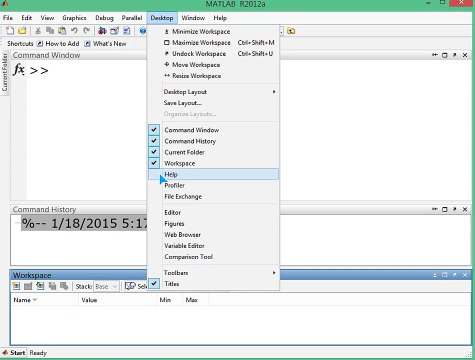Click the What's New shortcut link
475x360 pixels.
[x=106, y=44]
